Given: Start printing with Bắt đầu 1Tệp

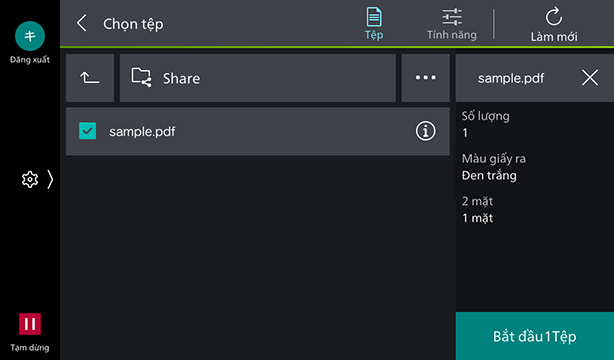Looking at the screenshot, I should pos(535,336).
